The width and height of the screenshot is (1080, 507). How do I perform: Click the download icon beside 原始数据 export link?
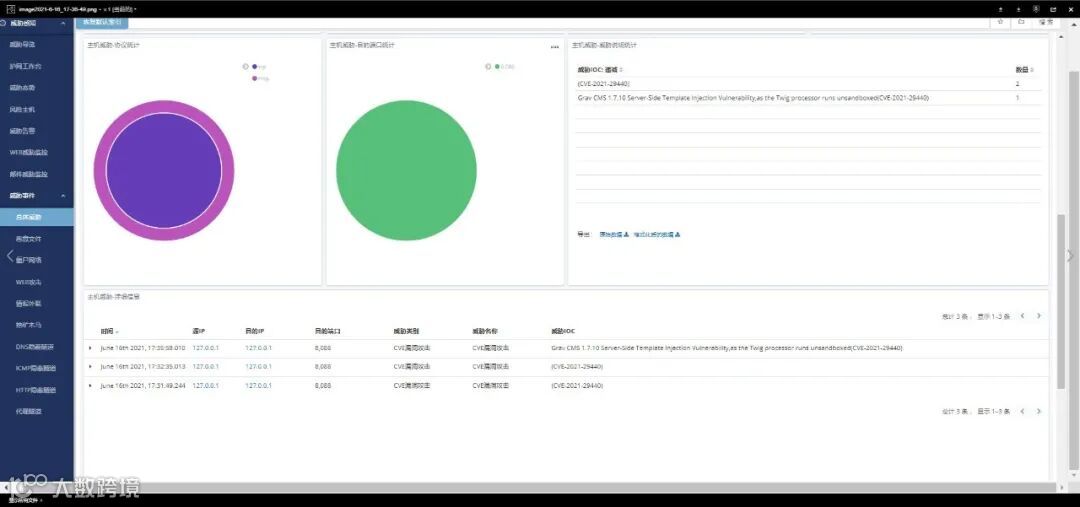626,235
